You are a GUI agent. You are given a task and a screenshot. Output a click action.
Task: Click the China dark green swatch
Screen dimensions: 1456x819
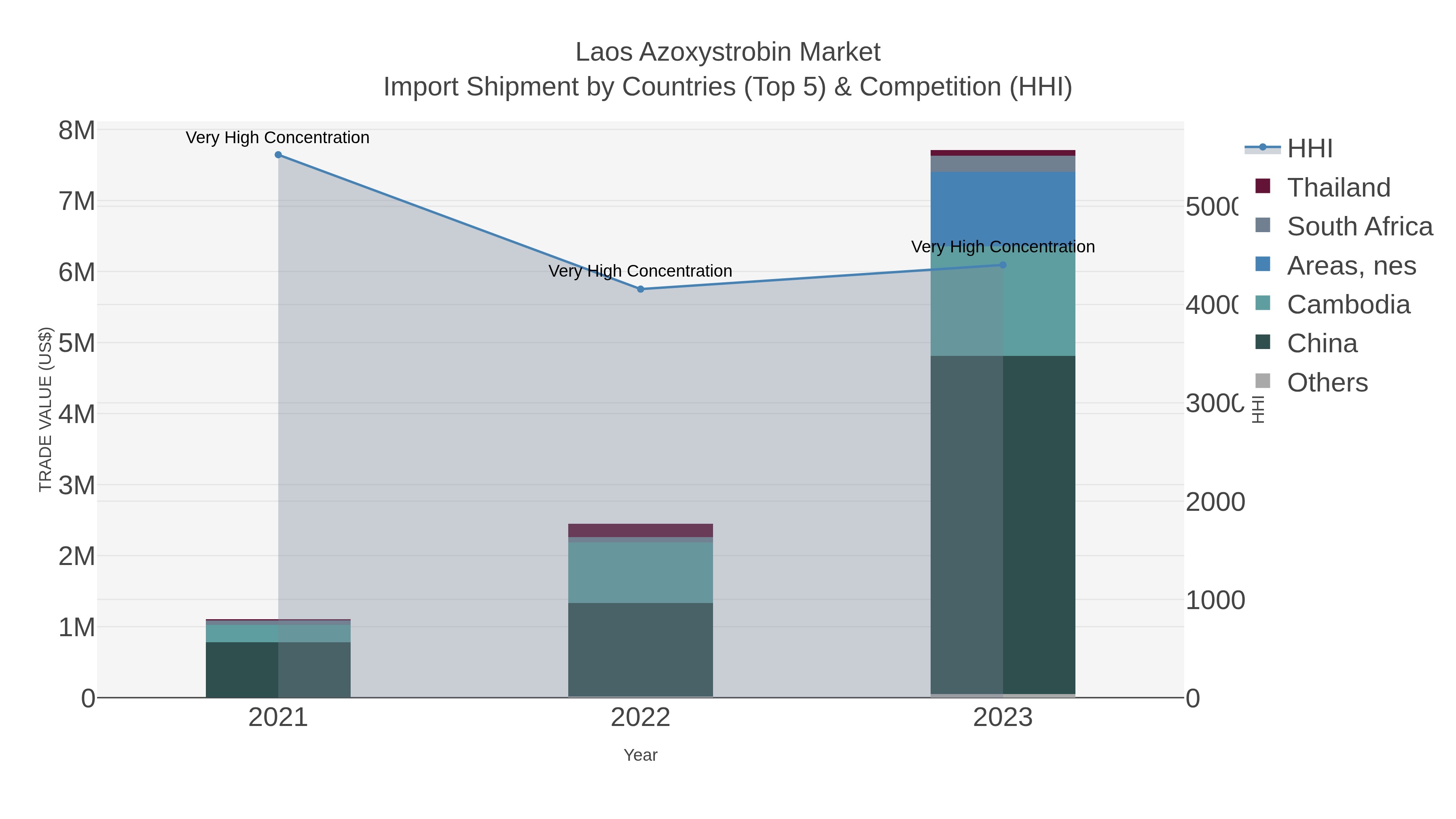[1263, 342]
